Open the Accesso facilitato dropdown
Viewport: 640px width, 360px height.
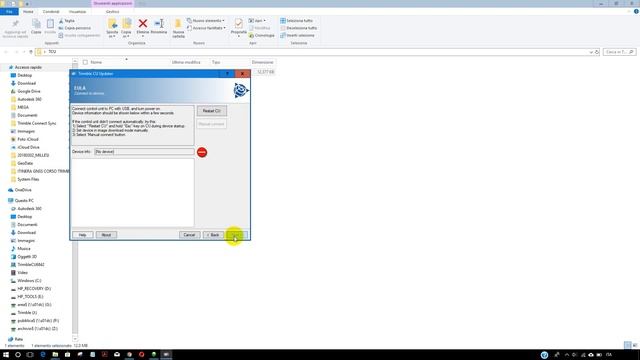(x=206, y=28)
